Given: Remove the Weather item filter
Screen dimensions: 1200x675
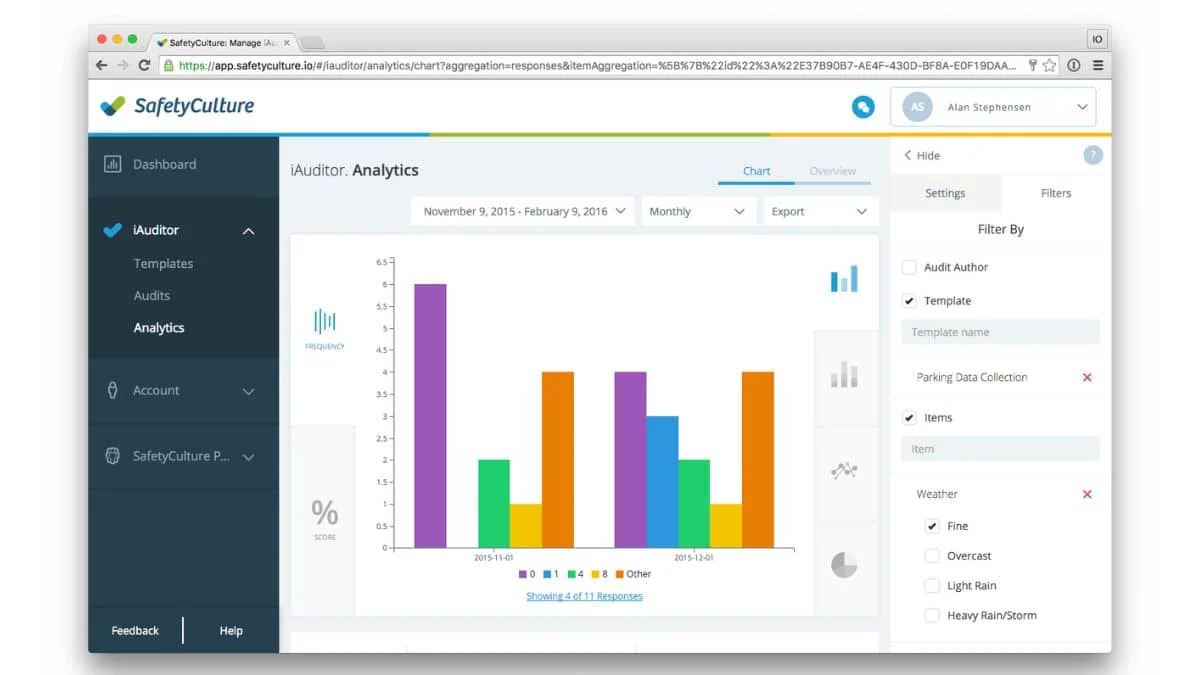Looking at the screenshot, I should [x=1087, y=494].
